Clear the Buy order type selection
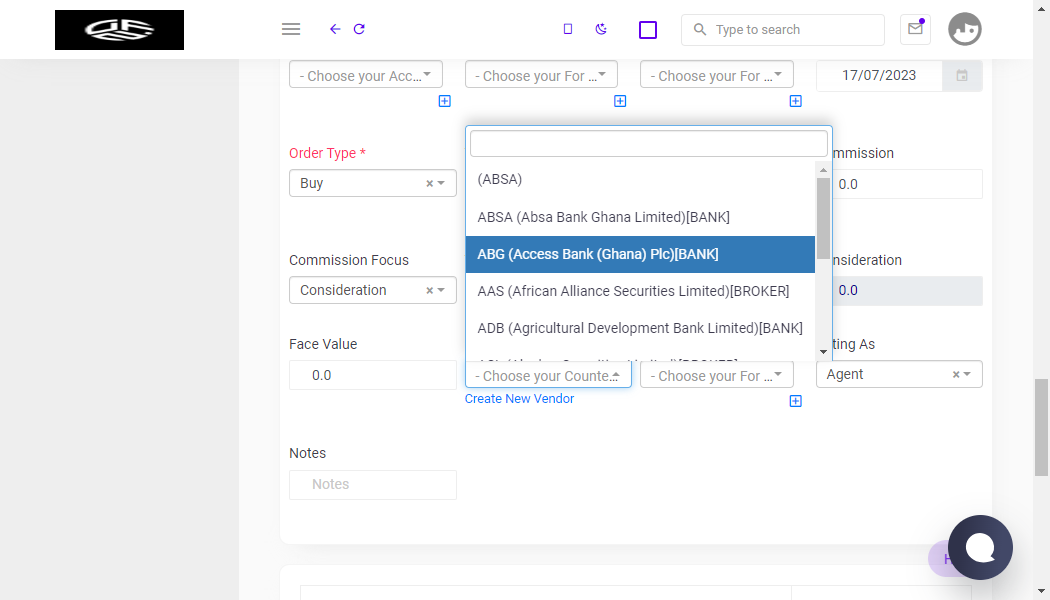This screenshot has height=600, width=1050. (x=429, y=183)
